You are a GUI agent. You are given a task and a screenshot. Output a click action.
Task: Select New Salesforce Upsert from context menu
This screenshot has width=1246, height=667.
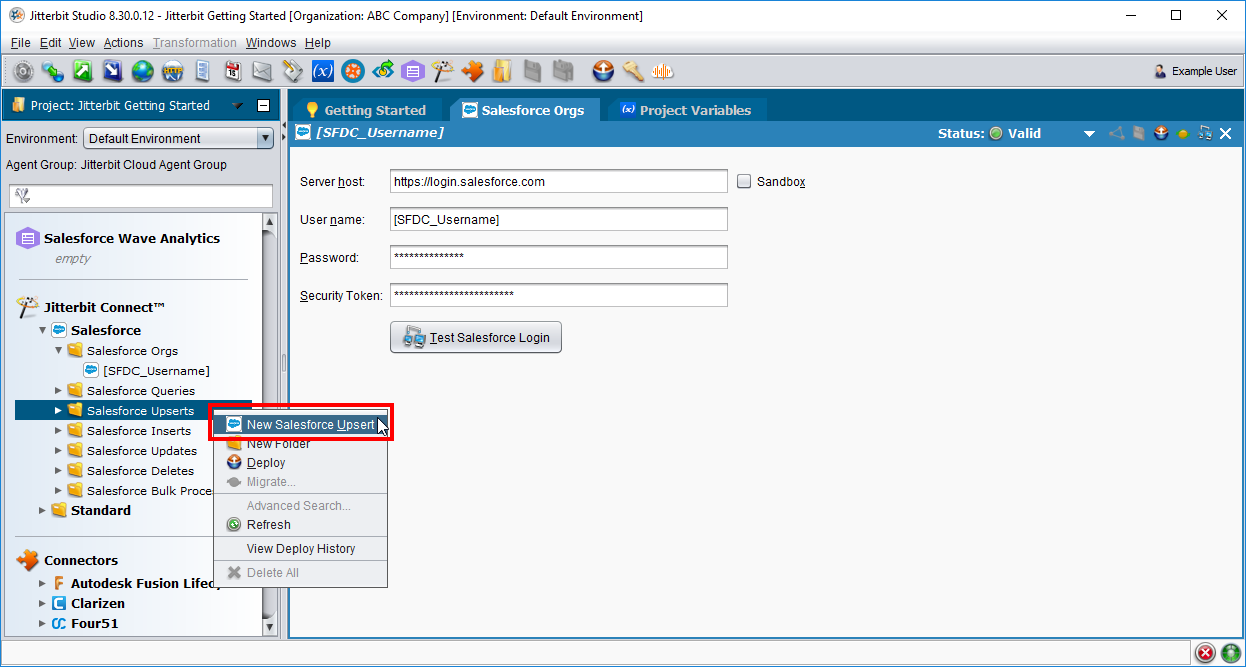(x=310, y=424)
